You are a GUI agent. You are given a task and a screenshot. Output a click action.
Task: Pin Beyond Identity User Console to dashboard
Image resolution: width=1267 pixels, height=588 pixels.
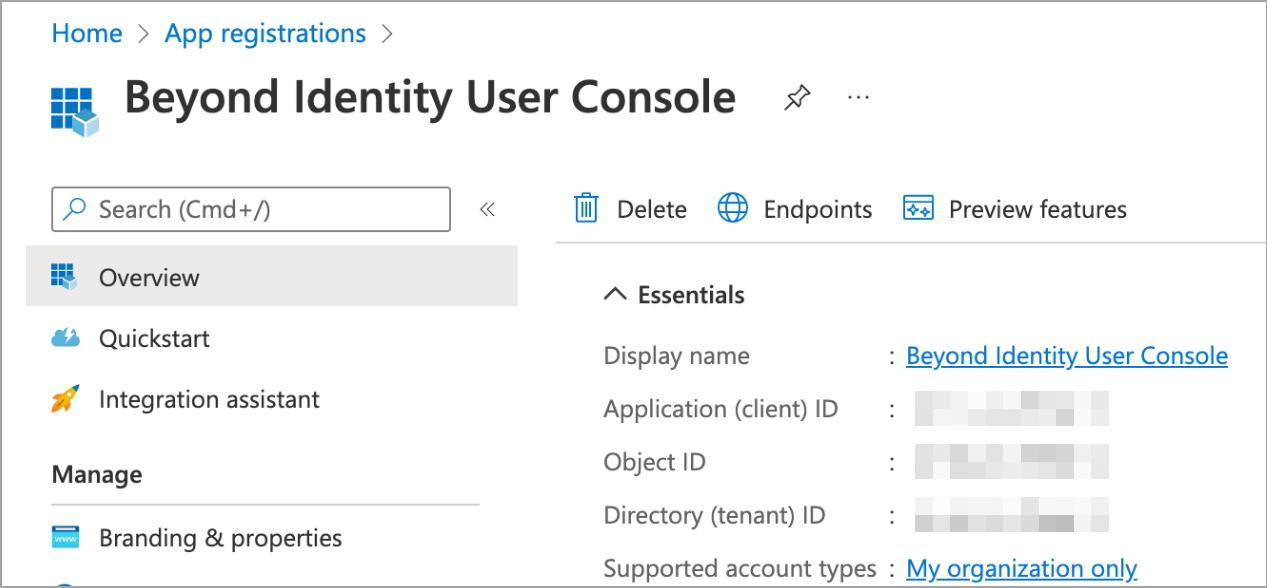(797, 96)
